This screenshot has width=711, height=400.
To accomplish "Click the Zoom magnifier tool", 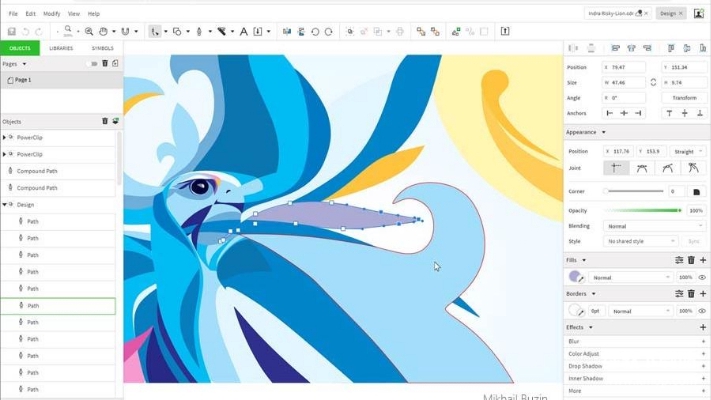I will pyautogui.click(x=89, y=32).
